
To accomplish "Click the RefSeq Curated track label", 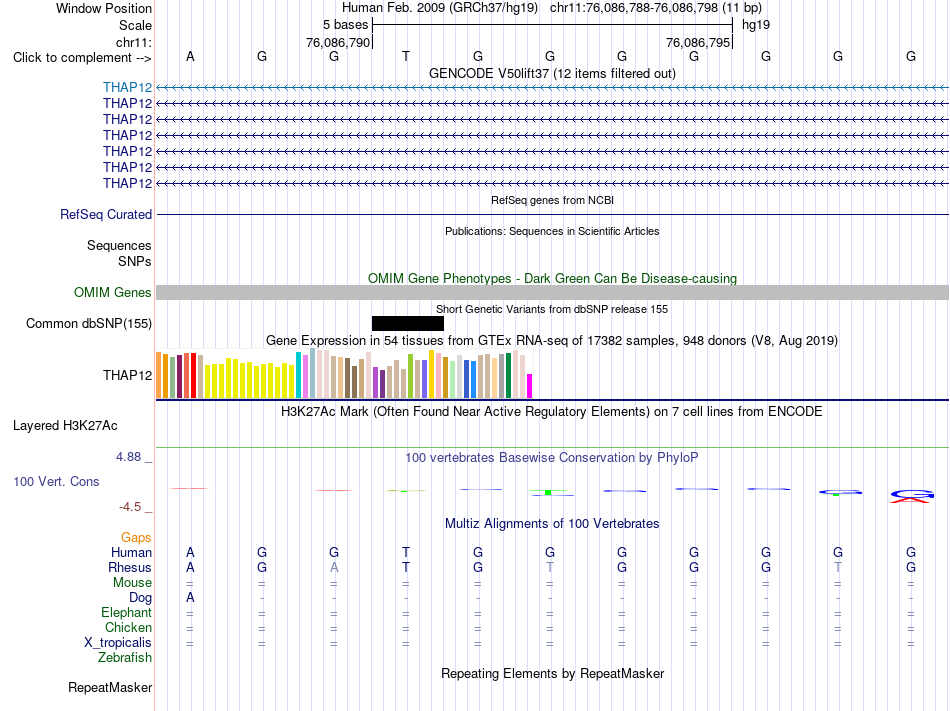I will [105, 214].
